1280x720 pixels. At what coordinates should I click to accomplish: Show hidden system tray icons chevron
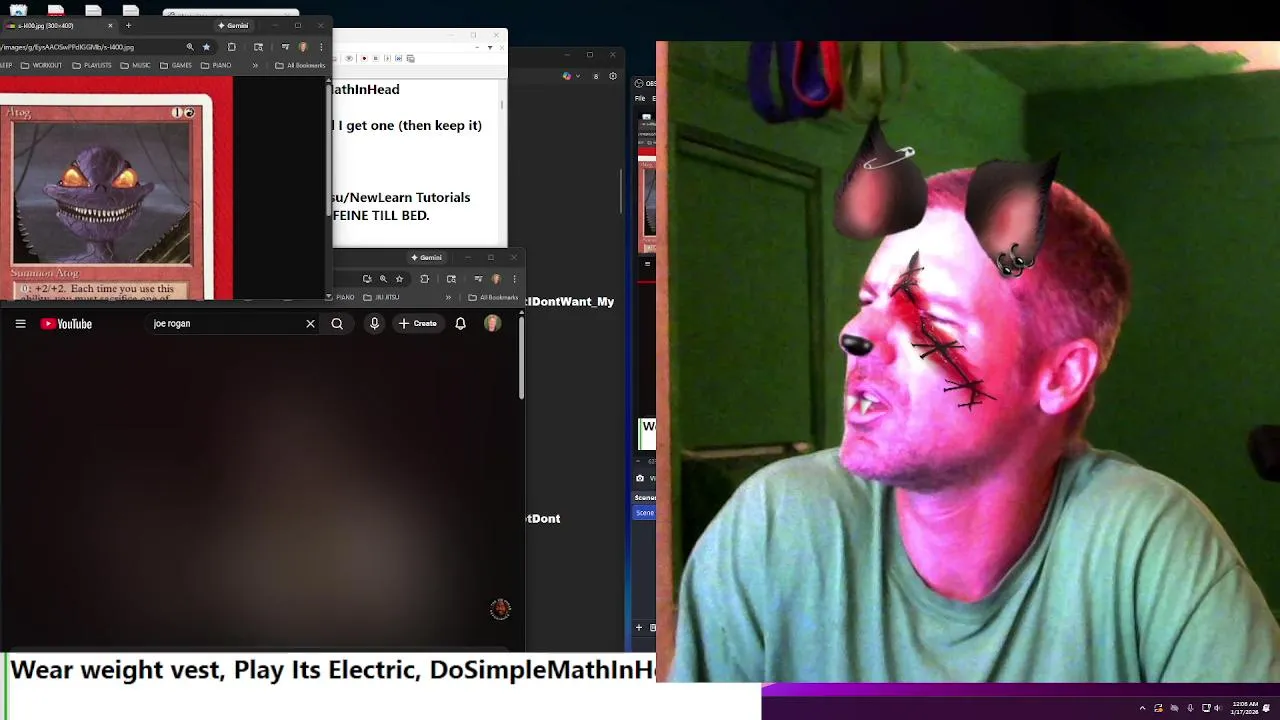1142,708
